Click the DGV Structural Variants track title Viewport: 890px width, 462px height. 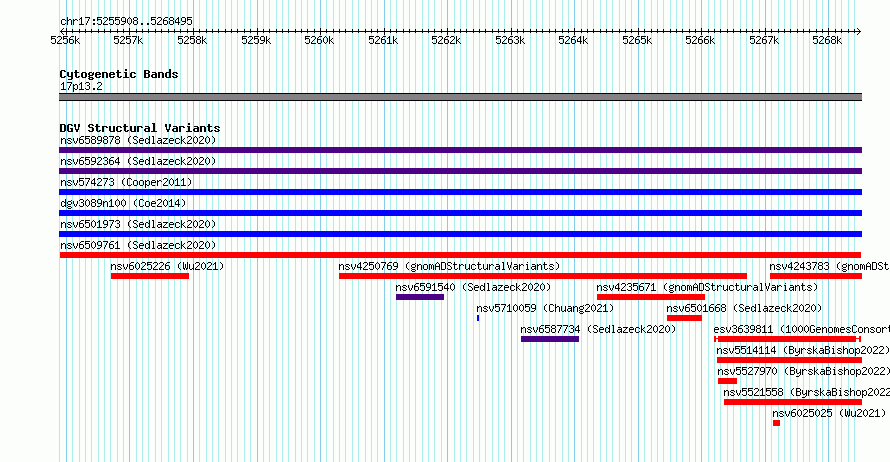click(140, 128)
